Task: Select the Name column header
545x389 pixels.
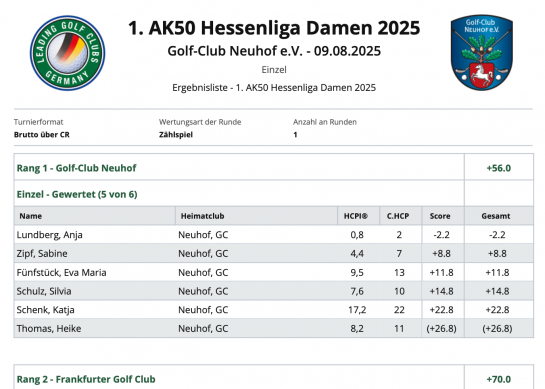Action: pyautogui.click(x=31, y=216)
